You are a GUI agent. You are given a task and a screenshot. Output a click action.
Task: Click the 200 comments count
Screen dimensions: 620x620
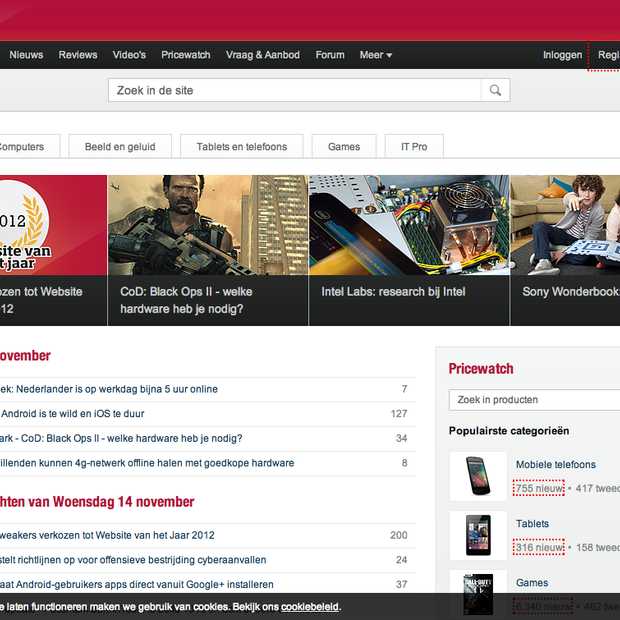point(399,535)
